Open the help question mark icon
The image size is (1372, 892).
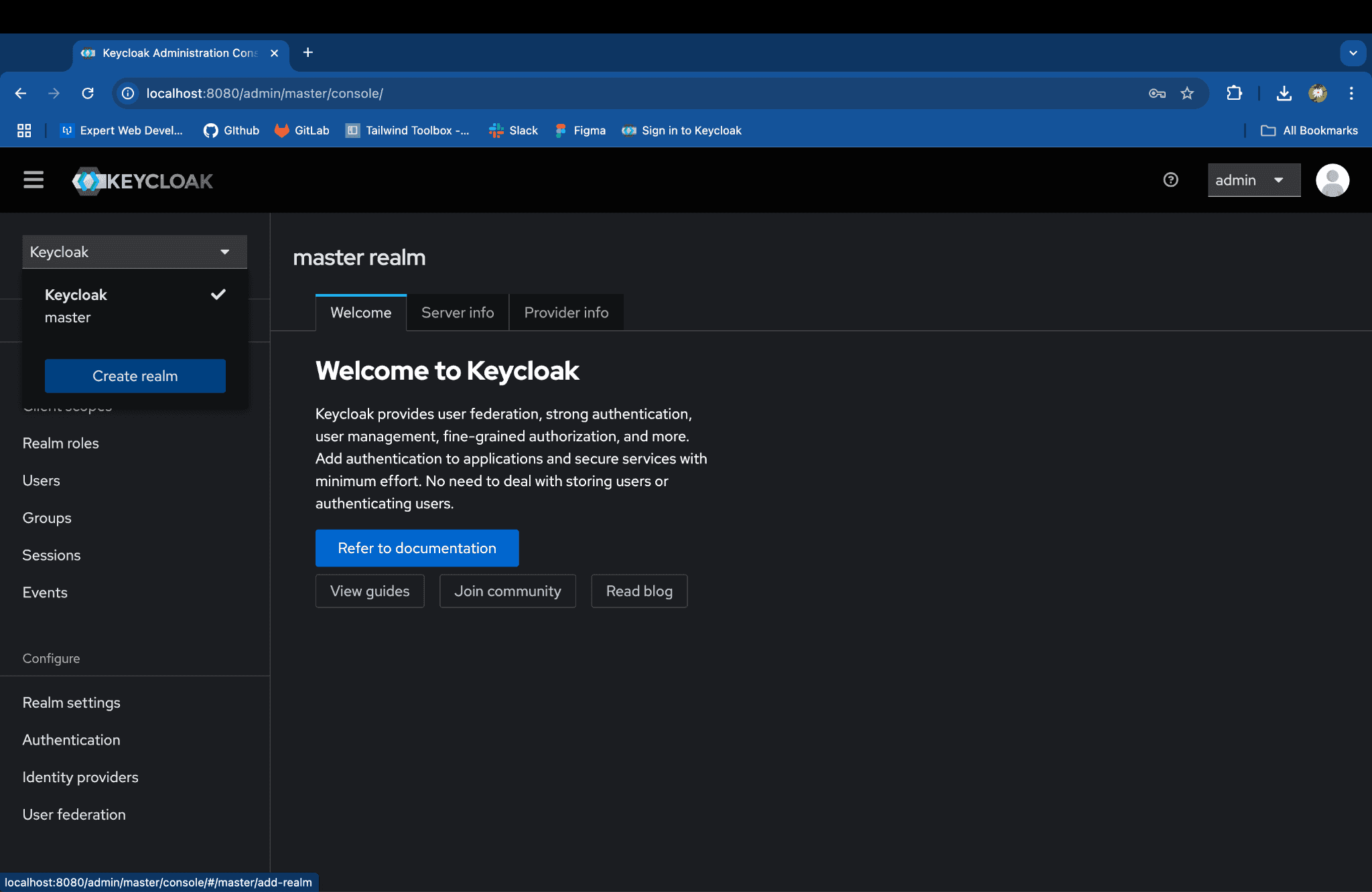coord(1170,180)
